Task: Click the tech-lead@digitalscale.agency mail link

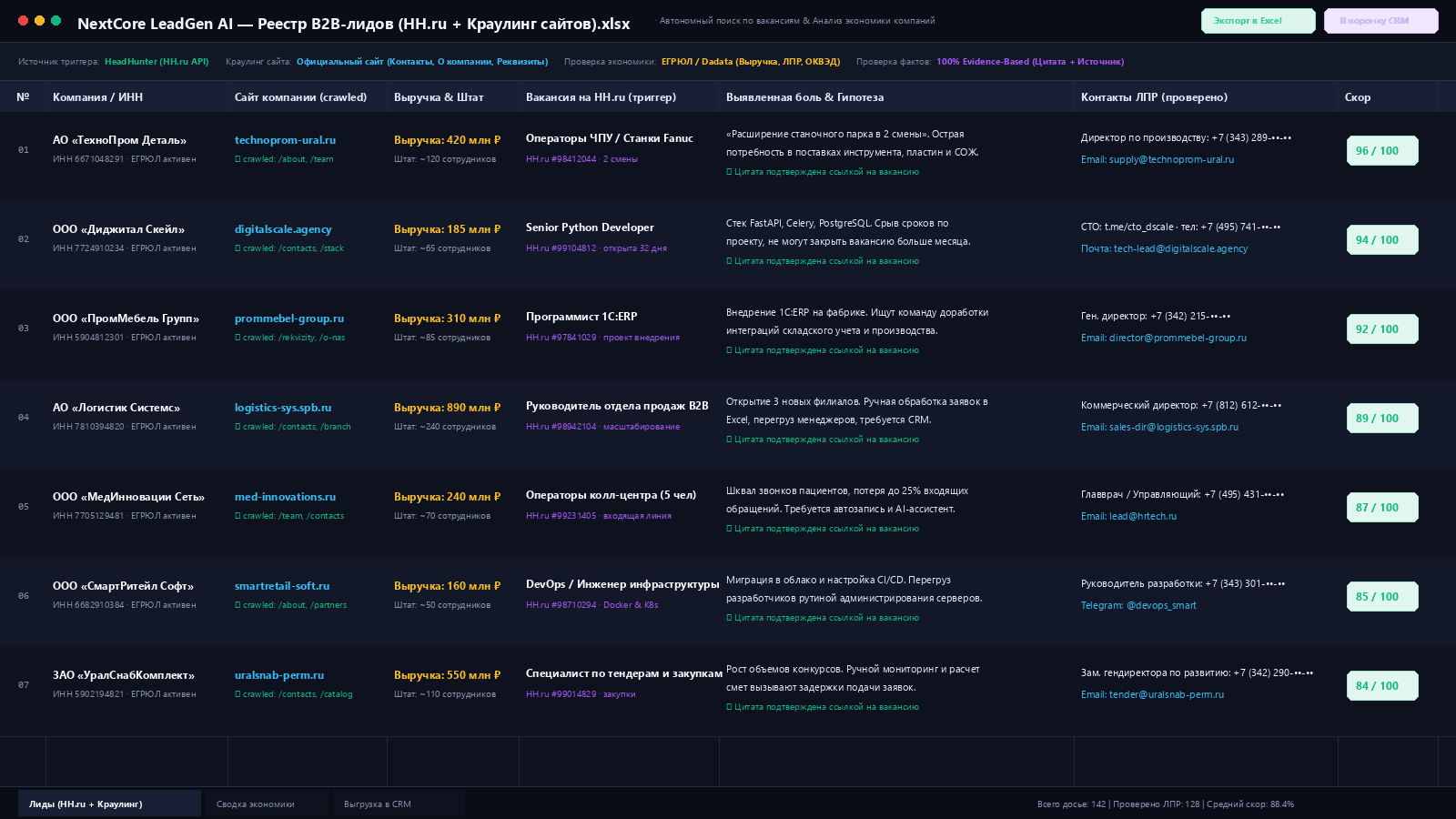Action: (1165, 248)
